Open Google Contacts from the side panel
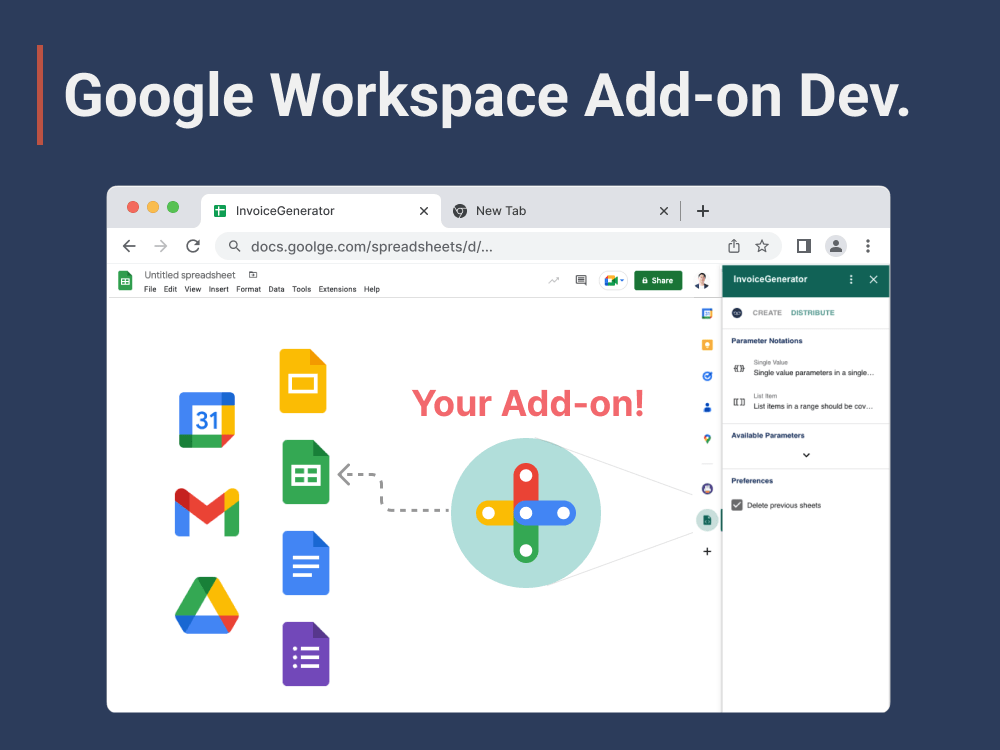 [707, 407]
